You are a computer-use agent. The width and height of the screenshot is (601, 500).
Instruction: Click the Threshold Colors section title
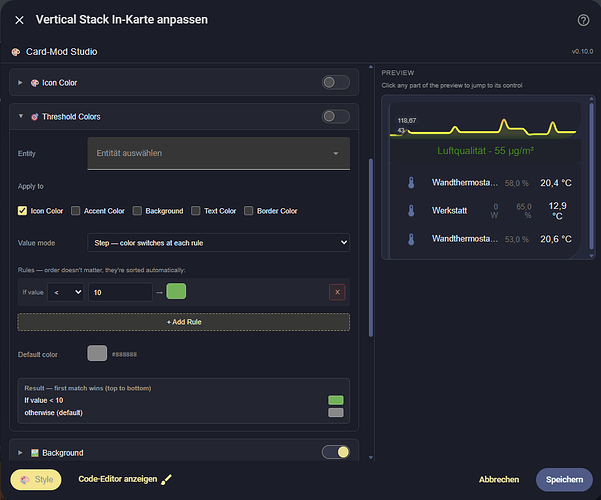(71, 117)
